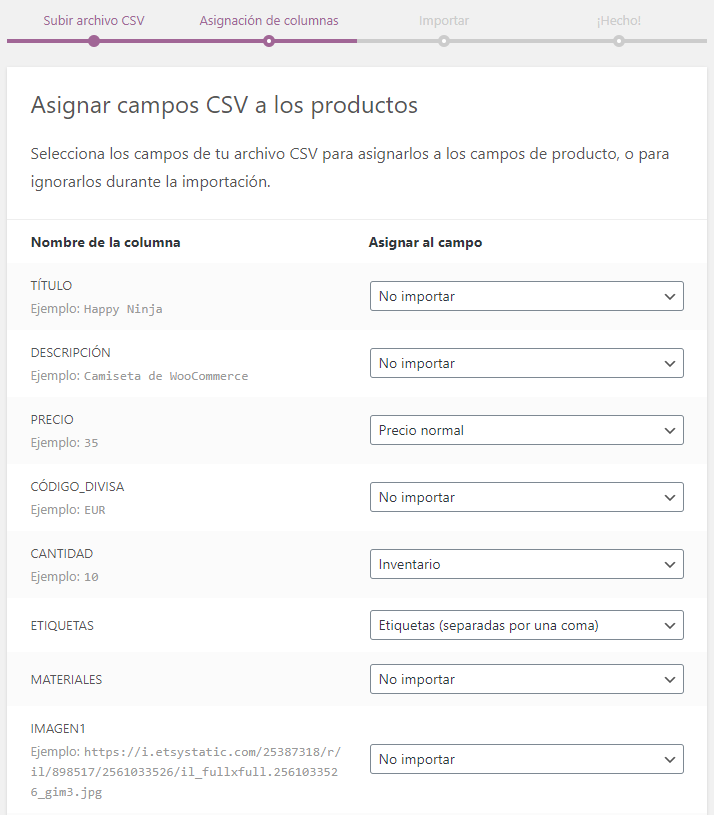Go to the Subir archivo CSV step
The image size is (714, 815).
point(94,20)
